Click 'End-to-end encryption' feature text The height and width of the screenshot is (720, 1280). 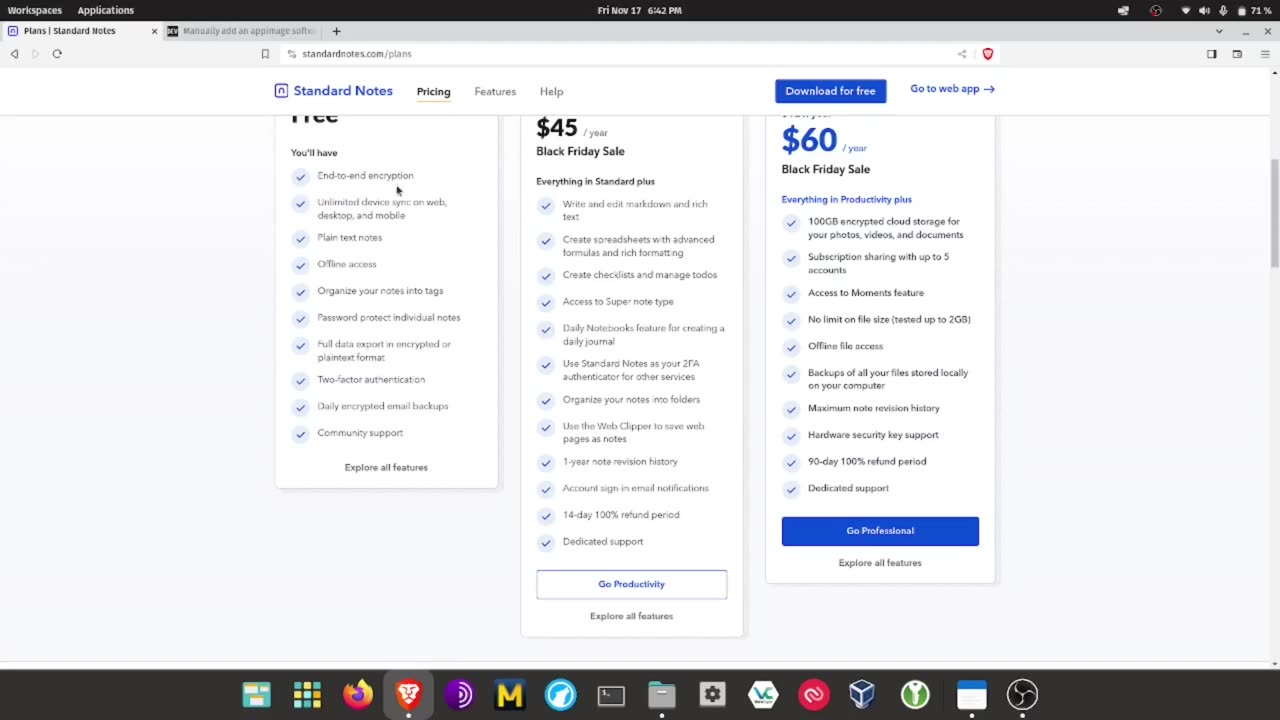(365, 176)
